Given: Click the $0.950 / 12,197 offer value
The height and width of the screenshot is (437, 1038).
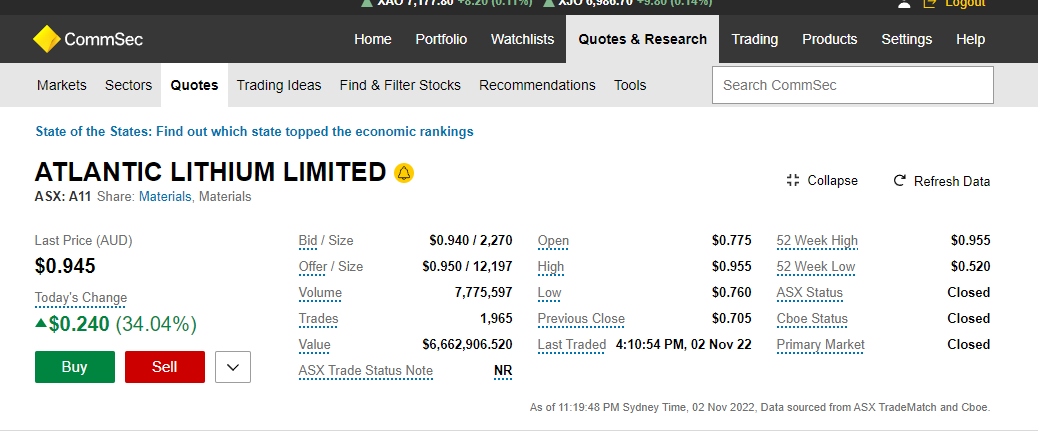Looking at the screenshot, I should 467,267.
